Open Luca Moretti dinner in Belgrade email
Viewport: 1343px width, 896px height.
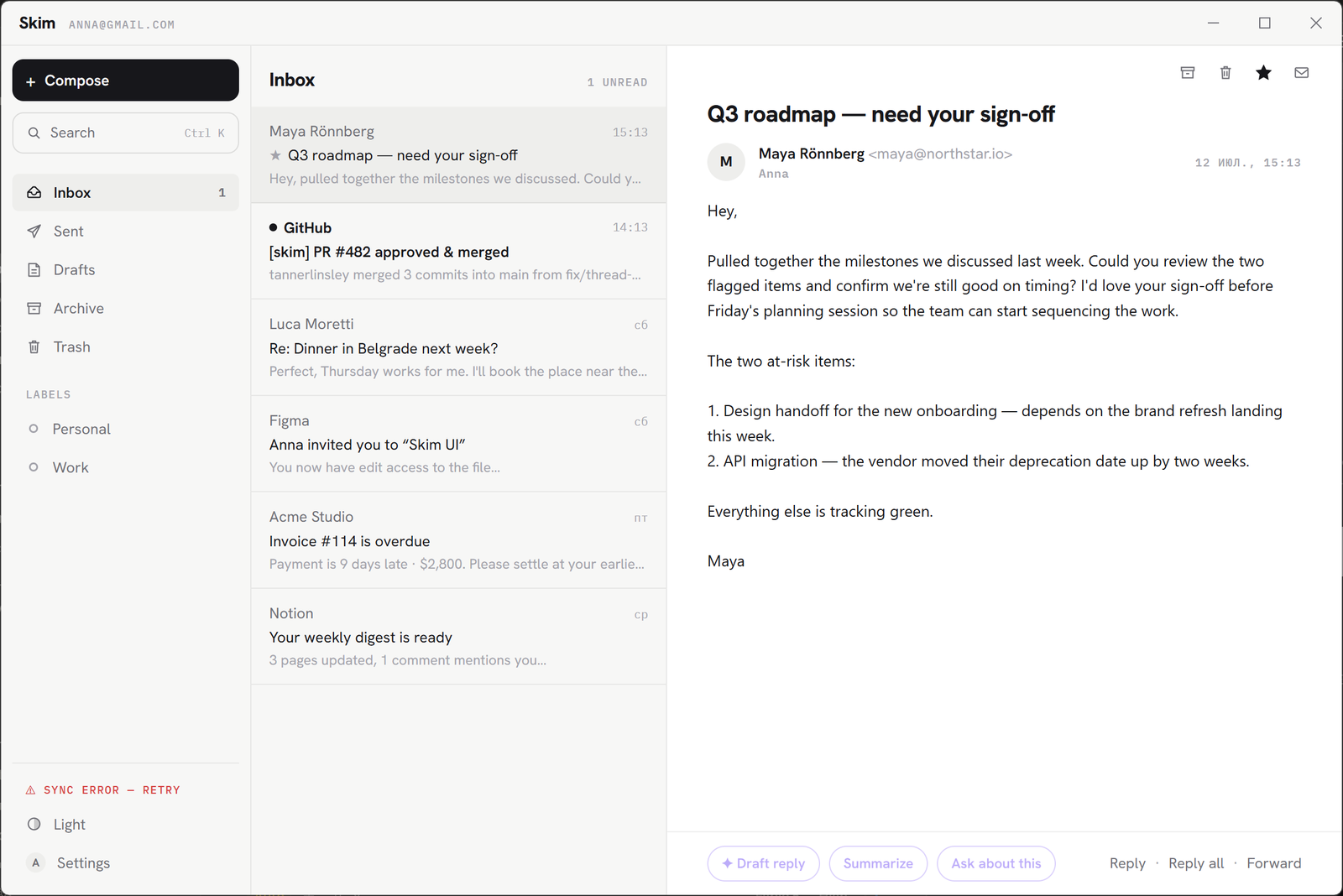tap(458, 347)
